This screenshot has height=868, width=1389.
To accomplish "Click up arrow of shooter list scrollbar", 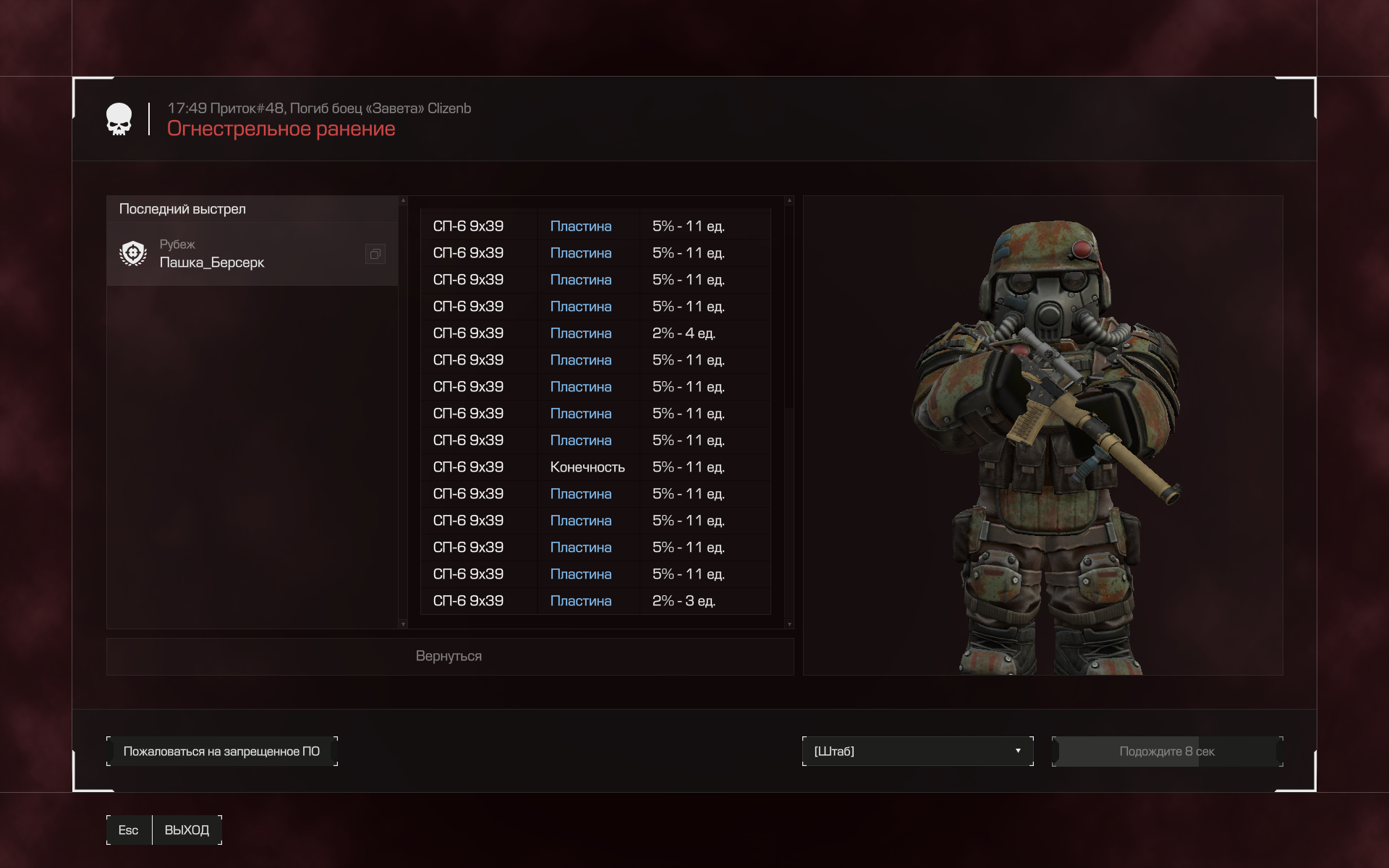I will [x=403, y=200].
